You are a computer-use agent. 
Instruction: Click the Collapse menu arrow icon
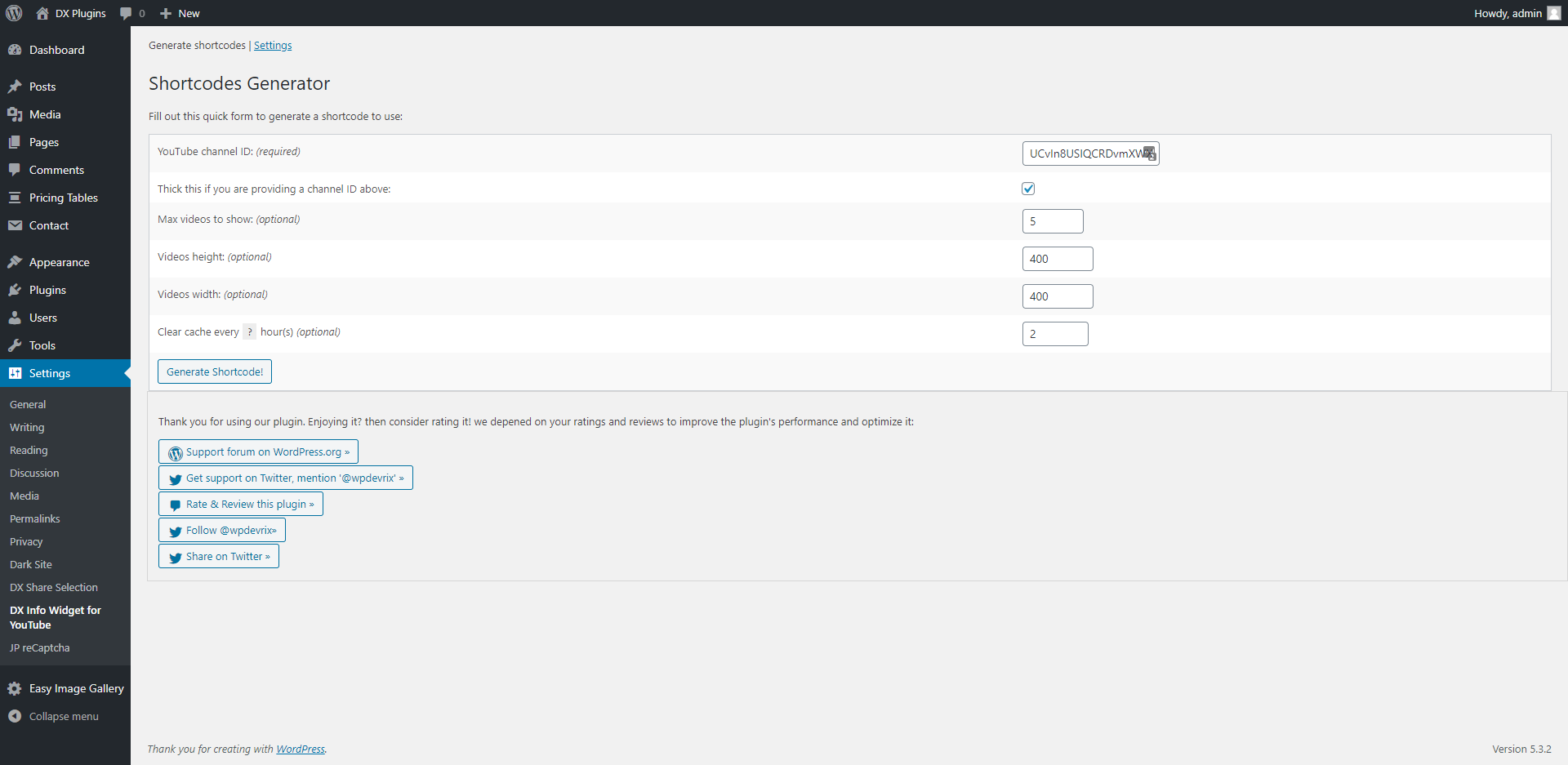pyautogui.click(x=15, y=716)
